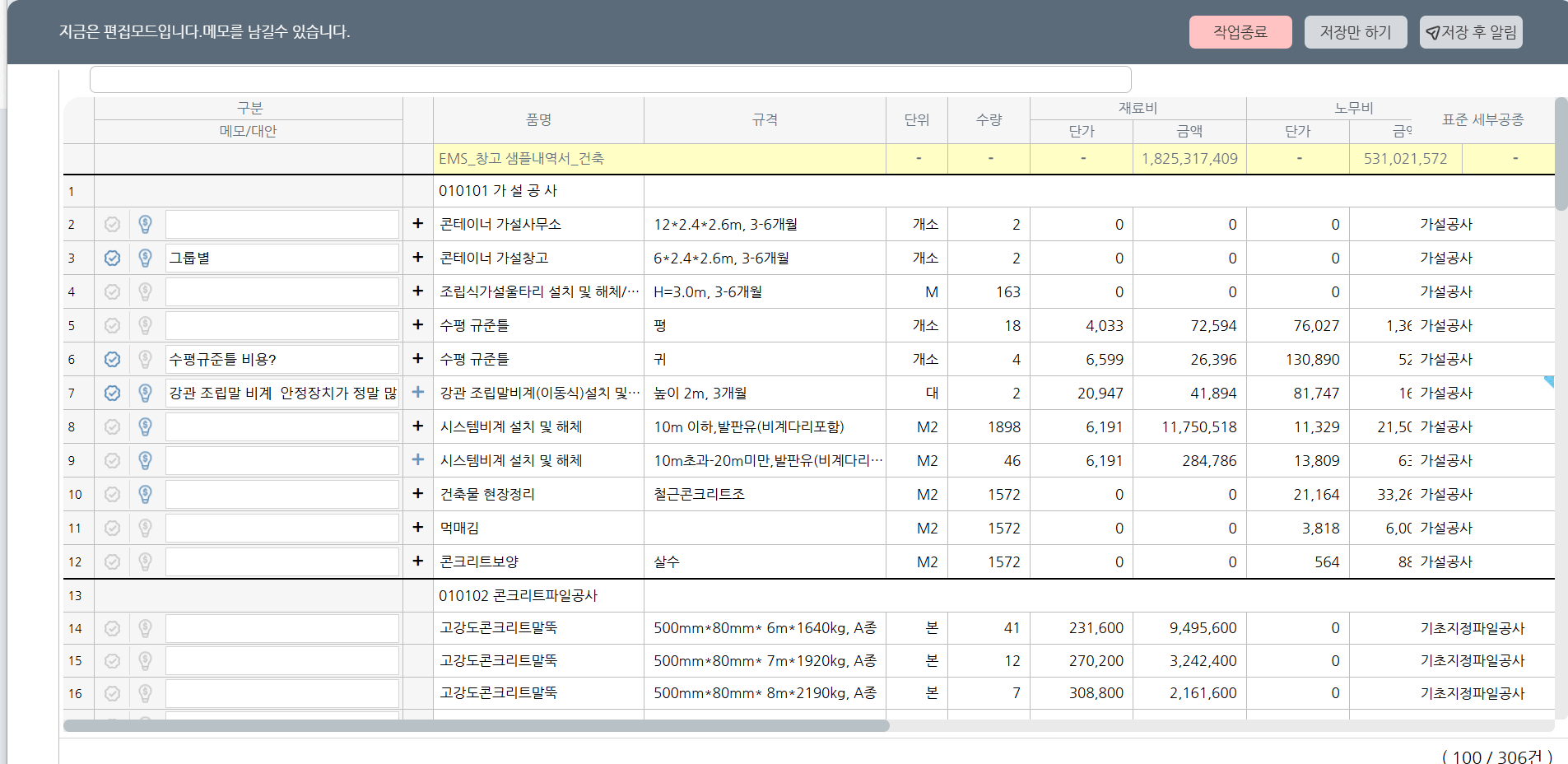The width and height of the screenshot is (1568, 764).
Task: Click labor total 531,021,572
Action: [1405, 159]
